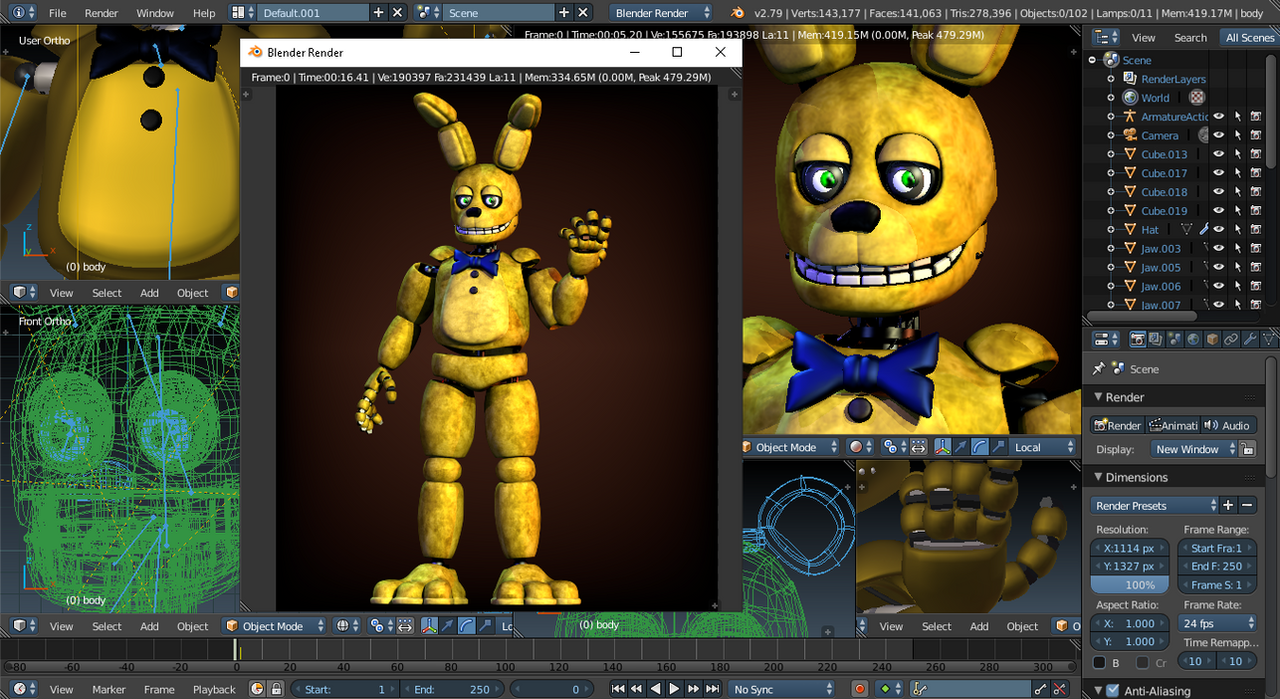Collapse the Dimensions panel
1280x699 pixels.
(1098, 477)
